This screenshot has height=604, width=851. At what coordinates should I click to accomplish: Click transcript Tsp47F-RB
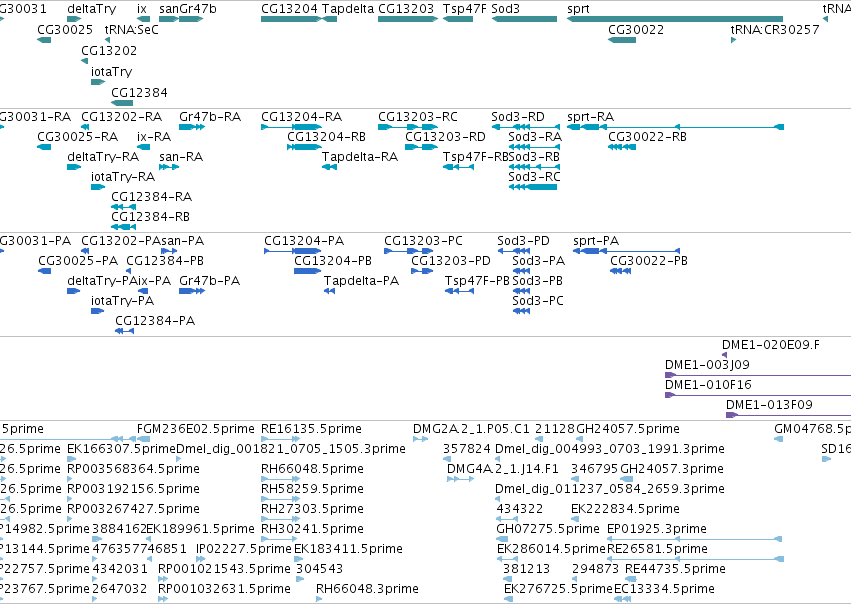click(475, 157)
